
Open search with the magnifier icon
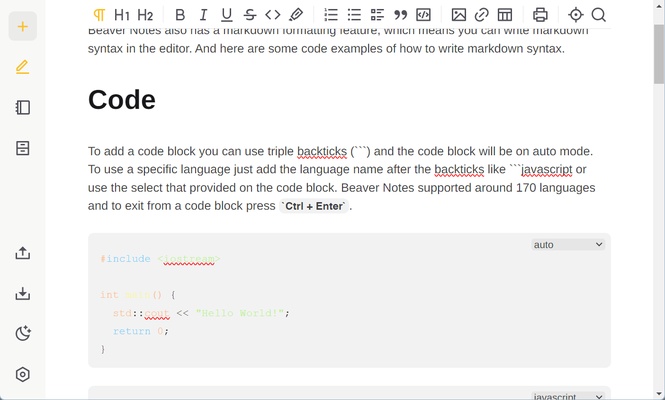598,15
